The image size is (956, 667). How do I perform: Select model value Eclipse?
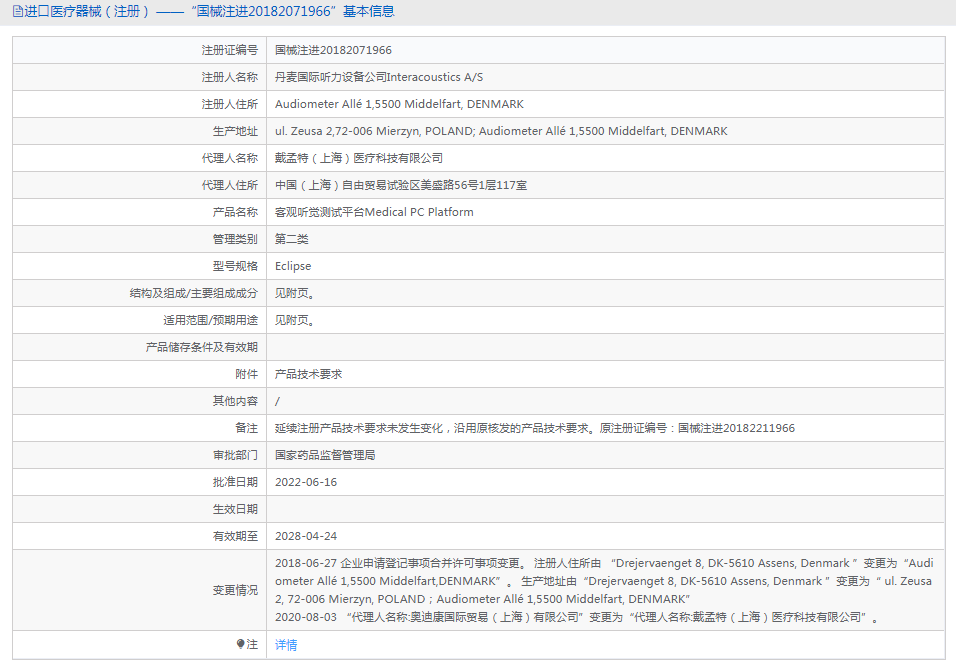point(293,266)
